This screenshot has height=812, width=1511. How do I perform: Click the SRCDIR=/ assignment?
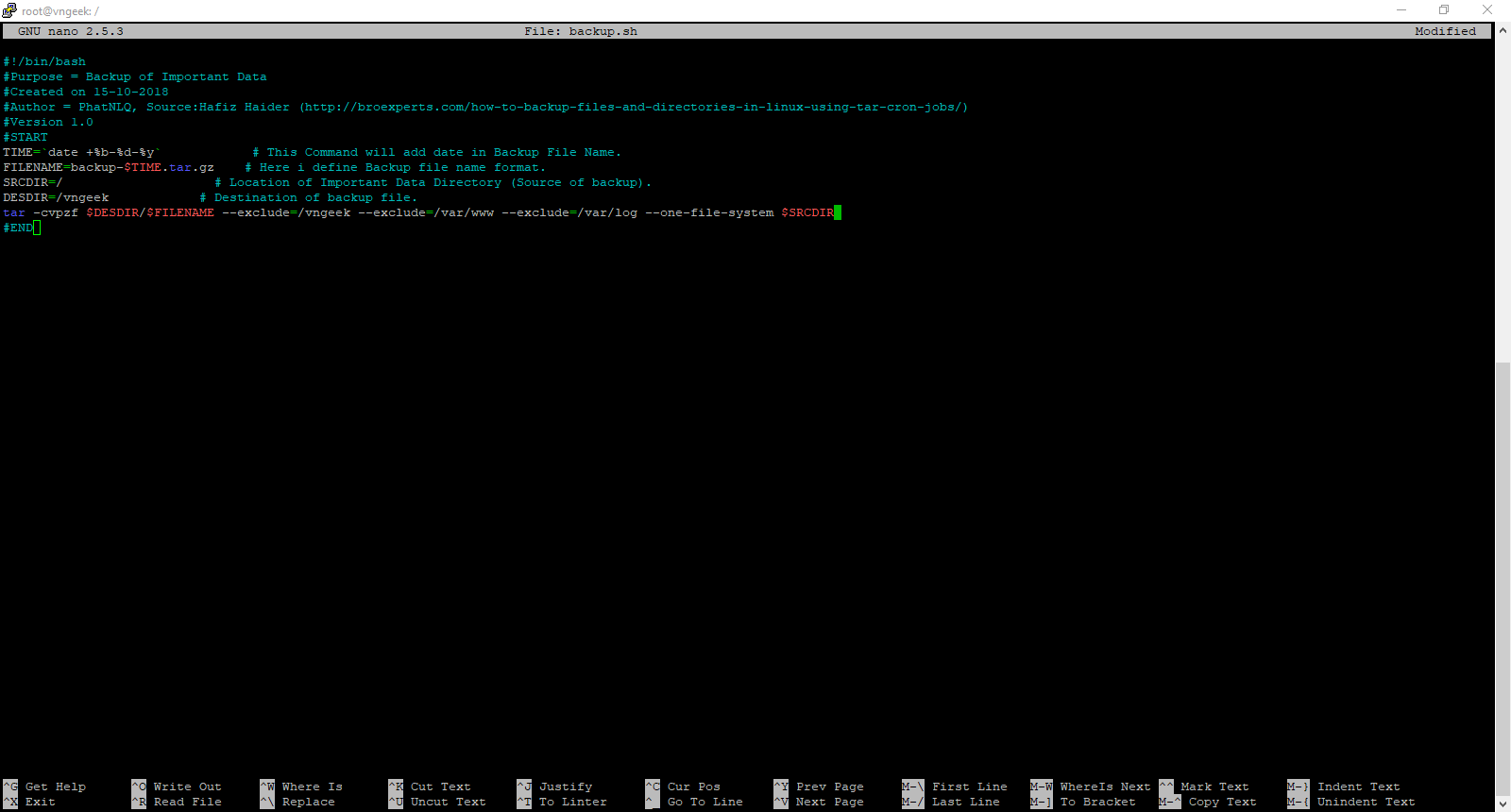point(33,182)
